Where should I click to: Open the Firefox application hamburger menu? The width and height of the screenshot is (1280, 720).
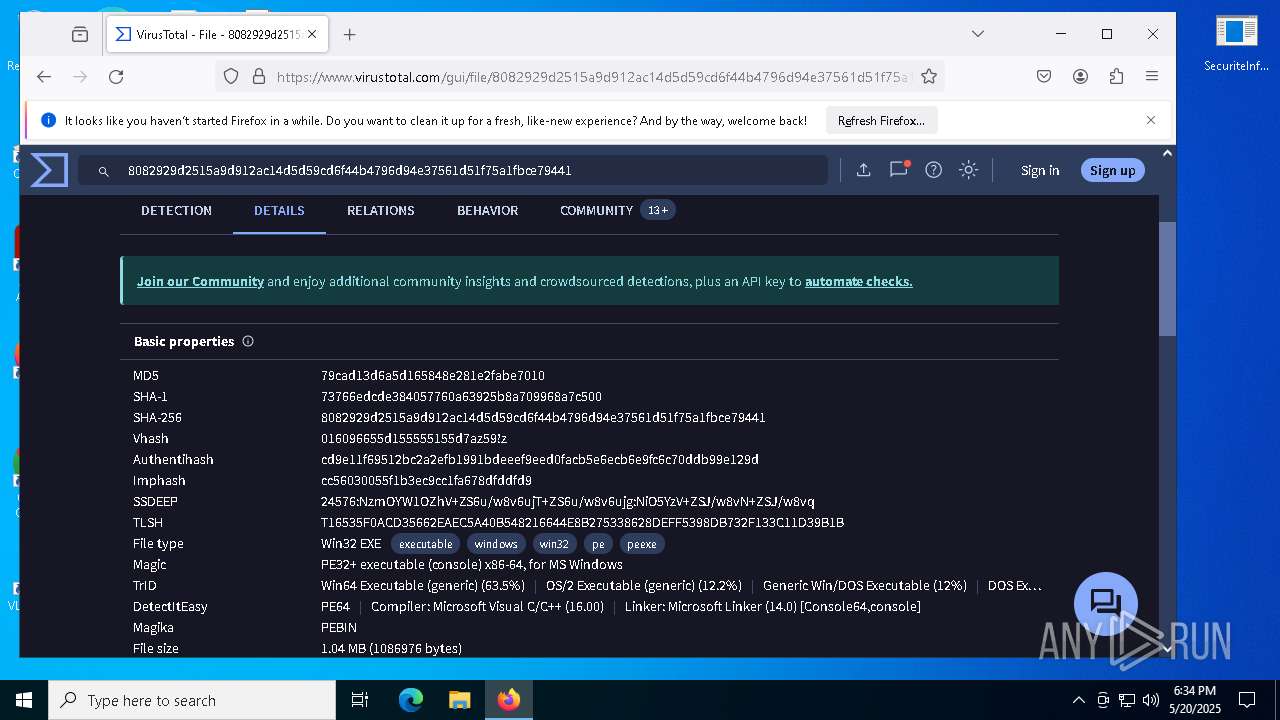1152,76
